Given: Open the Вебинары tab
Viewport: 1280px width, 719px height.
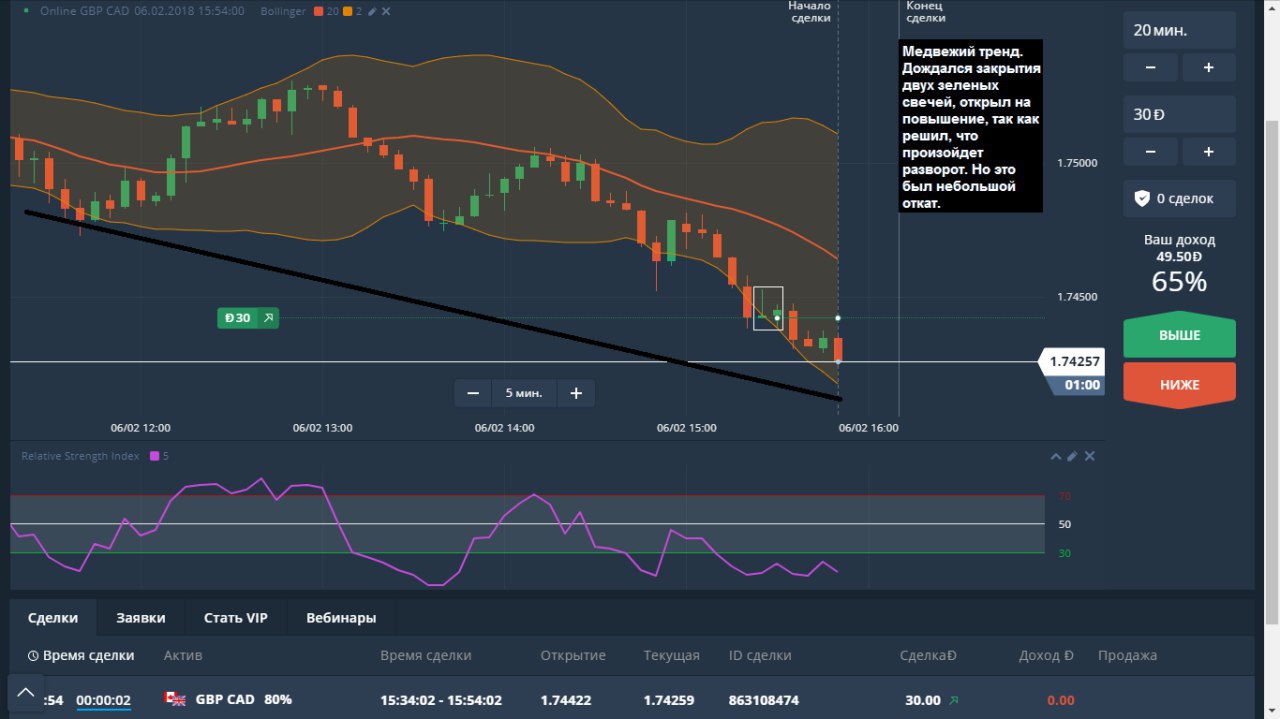Looking at the screenshot, I should tap(341, 618).
